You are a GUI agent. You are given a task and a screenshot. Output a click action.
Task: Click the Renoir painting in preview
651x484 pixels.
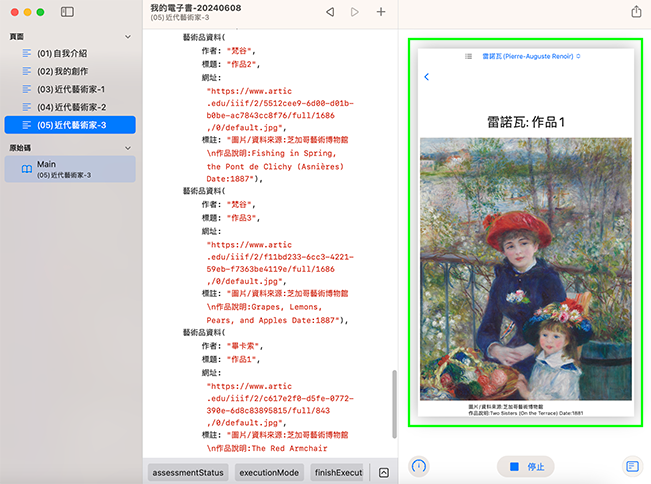pyautogui.click(x=526, y=270)
